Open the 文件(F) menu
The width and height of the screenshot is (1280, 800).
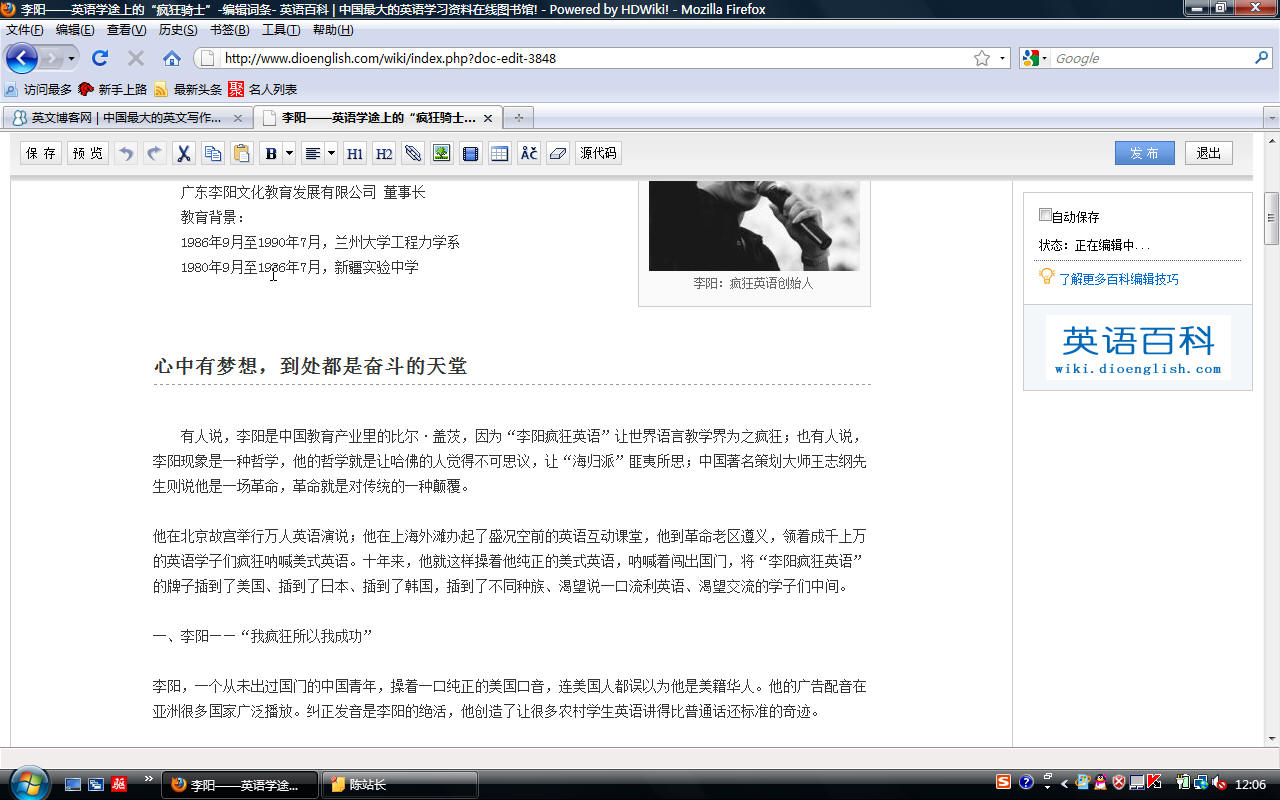[x=24, y=30]
